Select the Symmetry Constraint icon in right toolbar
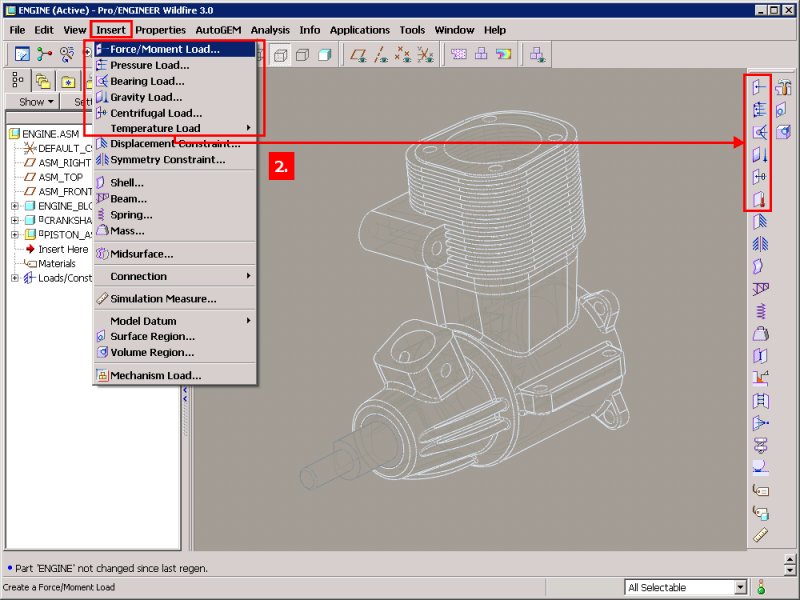 [x=760, y=244]
